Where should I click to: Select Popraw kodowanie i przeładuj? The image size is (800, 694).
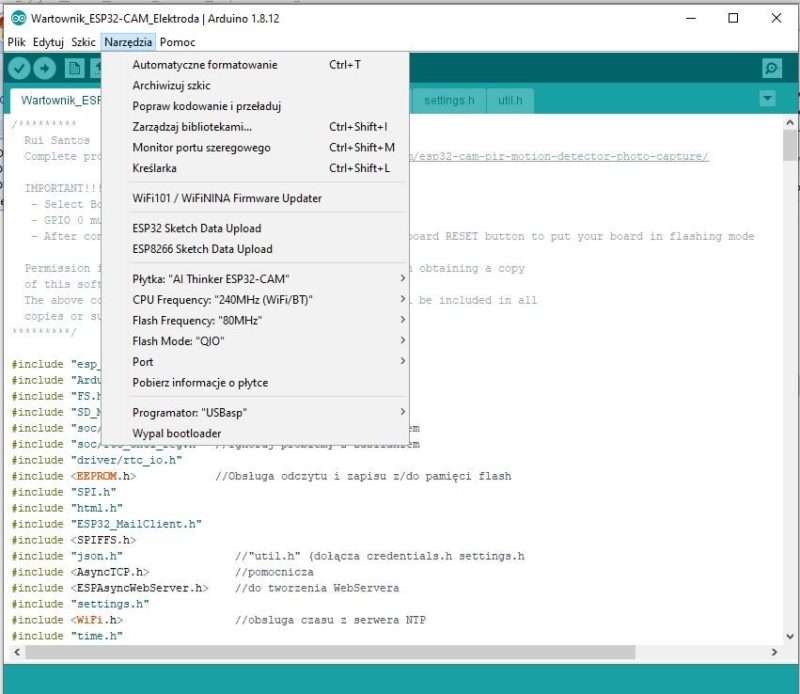[x=255, y=106]
